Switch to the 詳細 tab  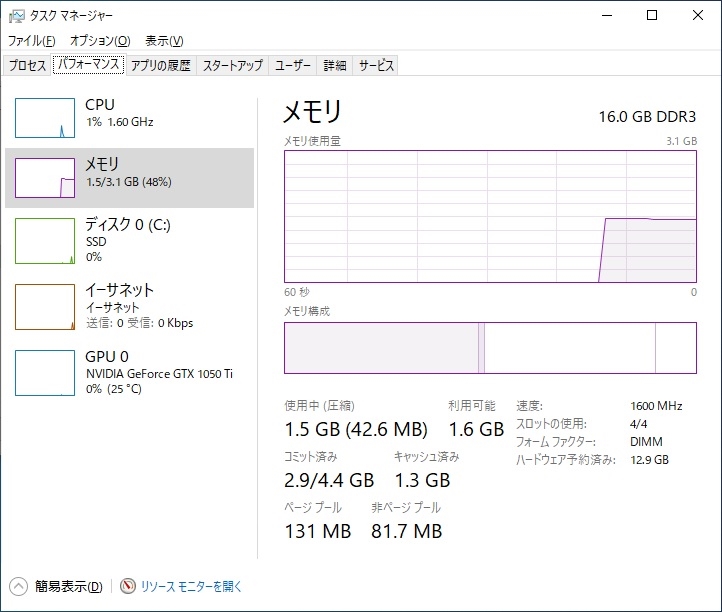(335, 66)
